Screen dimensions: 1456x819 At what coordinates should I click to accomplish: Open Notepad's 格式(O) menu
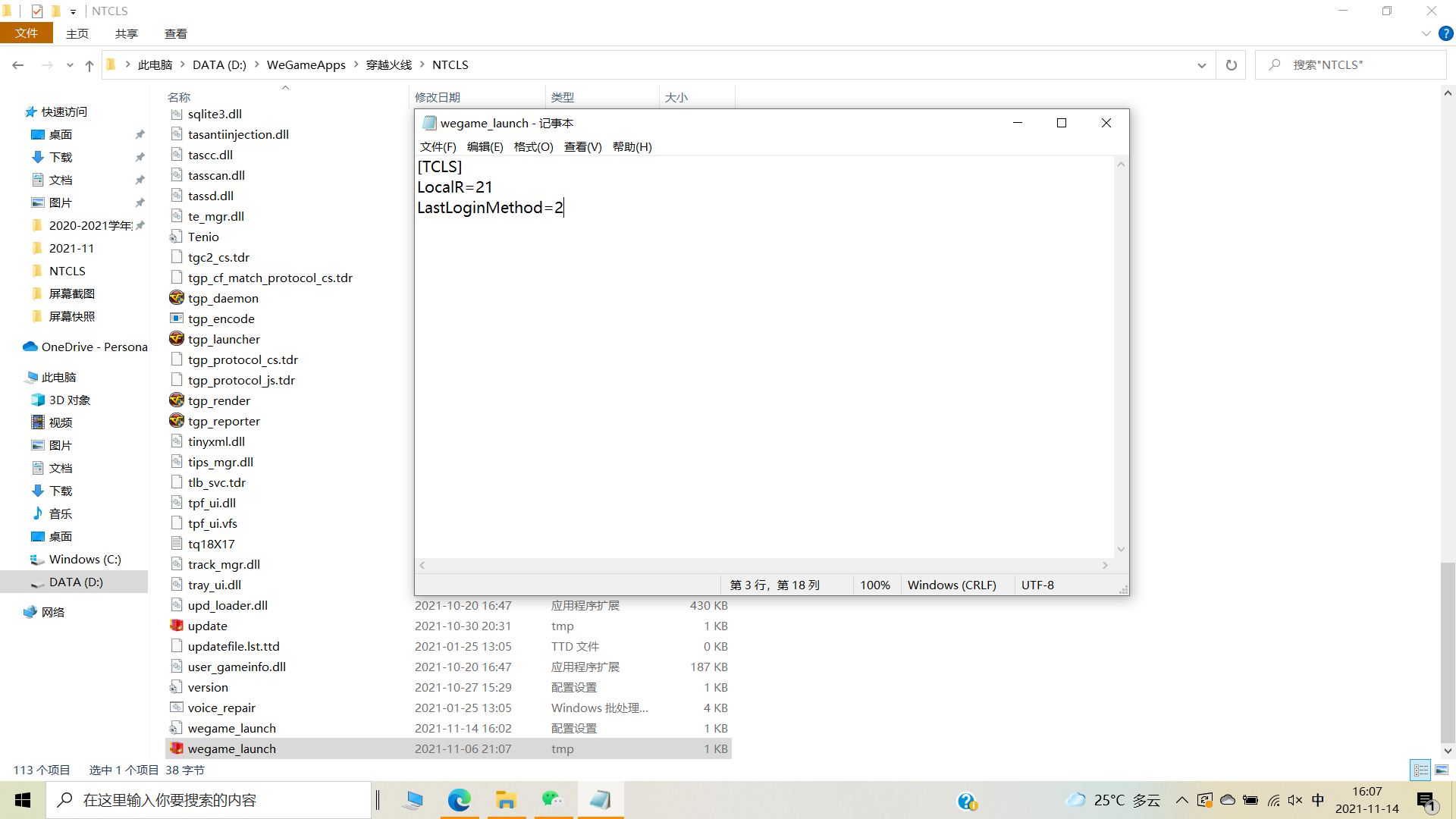pos(533,147)
